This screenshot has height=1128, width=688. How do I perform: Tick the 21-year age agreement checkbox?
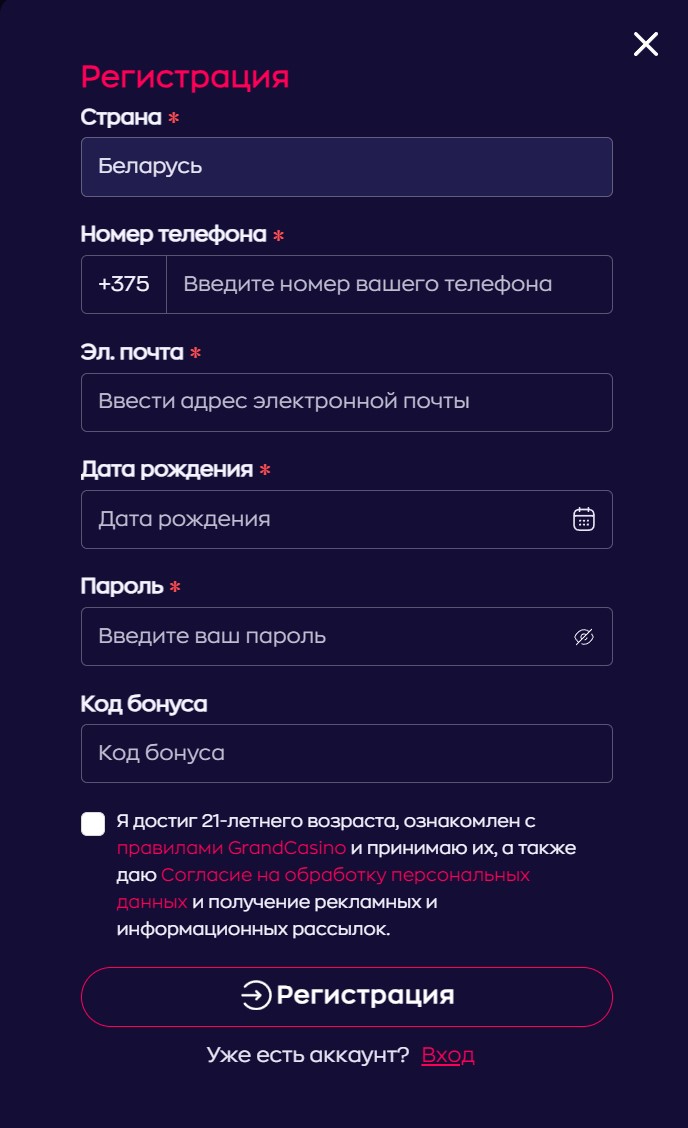(x=93, y=824)
